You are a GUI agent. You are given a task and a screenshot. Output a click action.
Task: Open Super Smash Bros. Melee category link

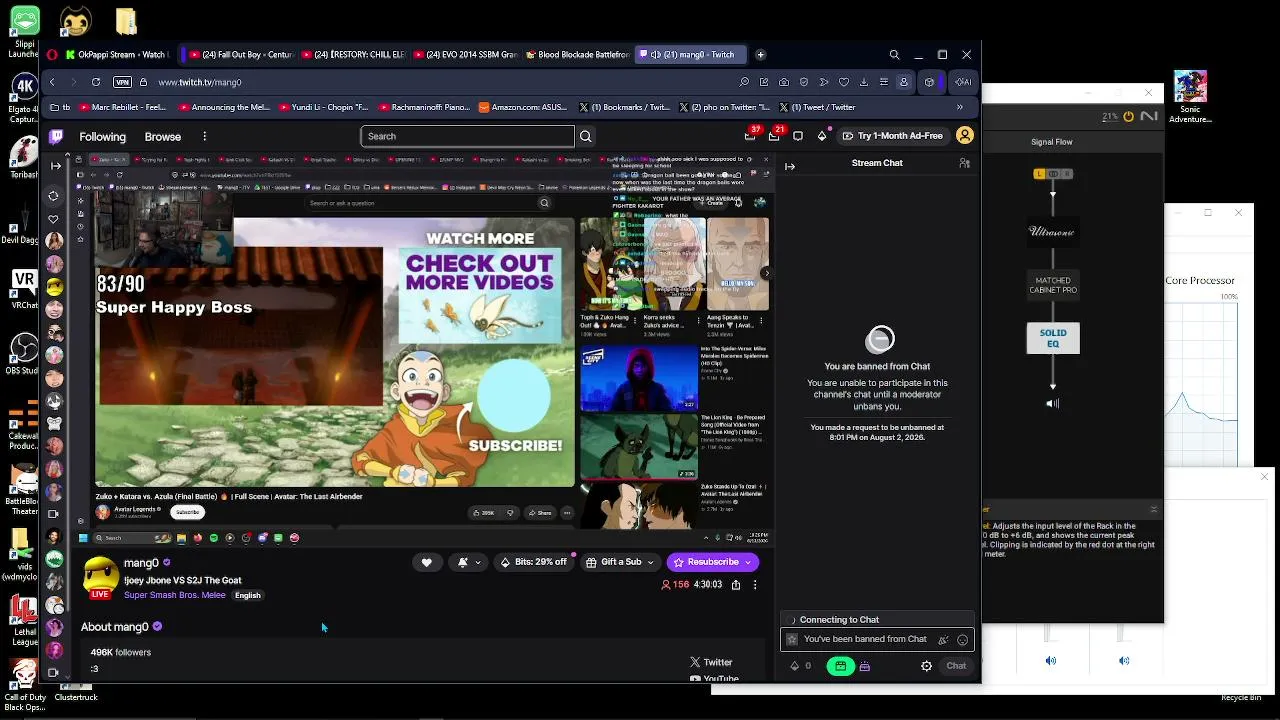[175, 595]
